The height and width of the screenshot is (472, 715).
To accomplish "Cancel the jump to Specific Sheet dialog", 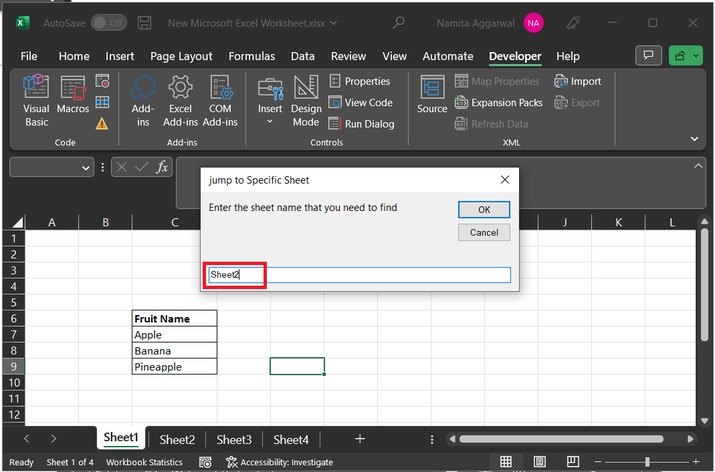I will point(484,232).
